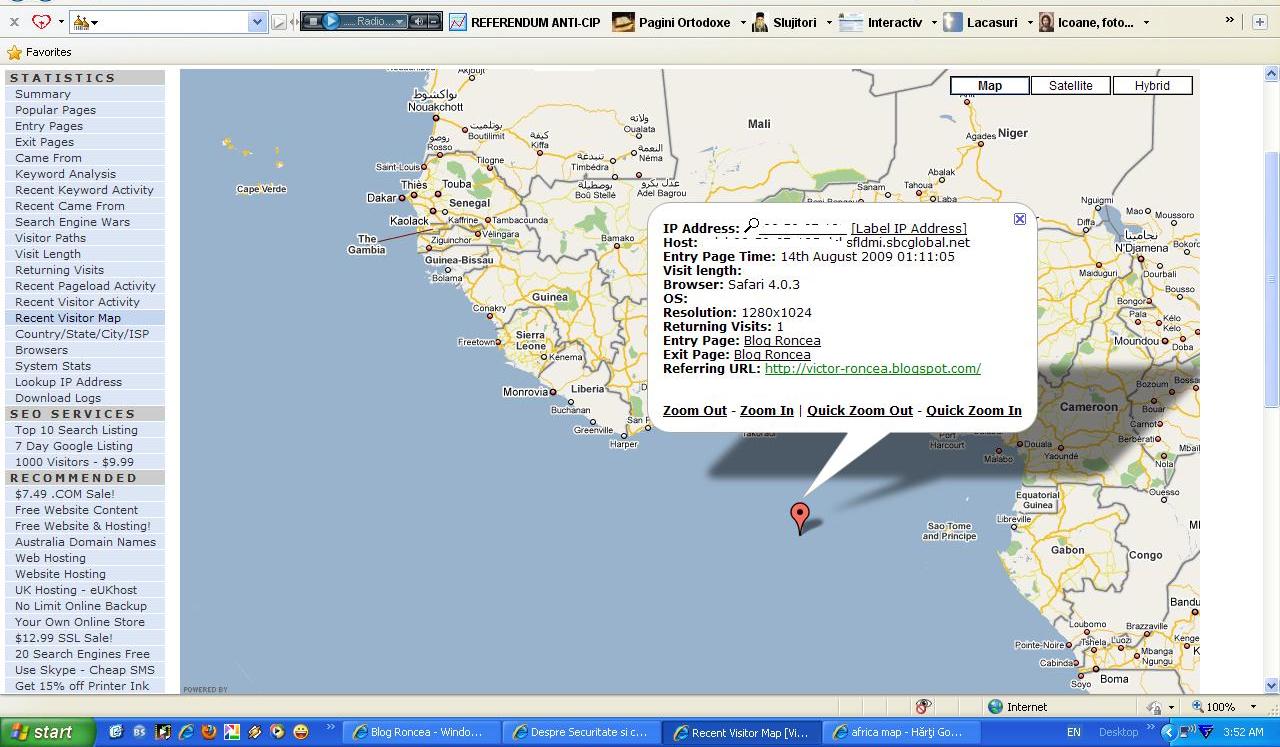The image size is (1280, 747).
Task: Click the Internet zone globe icon
Action: point(995,706)
